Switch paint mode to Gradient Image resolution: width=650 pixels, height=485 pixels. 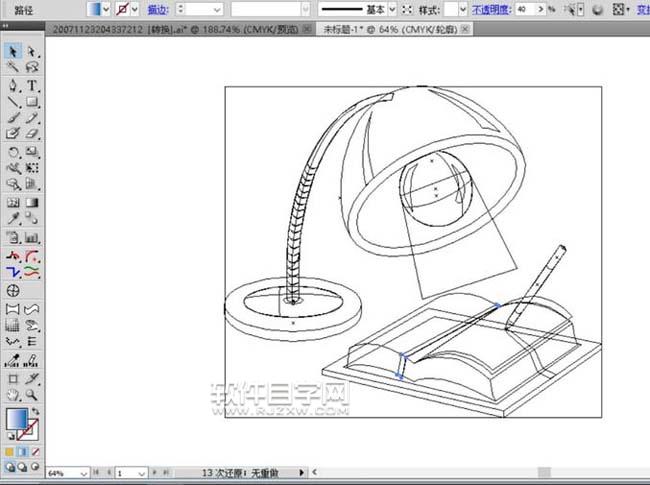tap(24, 450)
